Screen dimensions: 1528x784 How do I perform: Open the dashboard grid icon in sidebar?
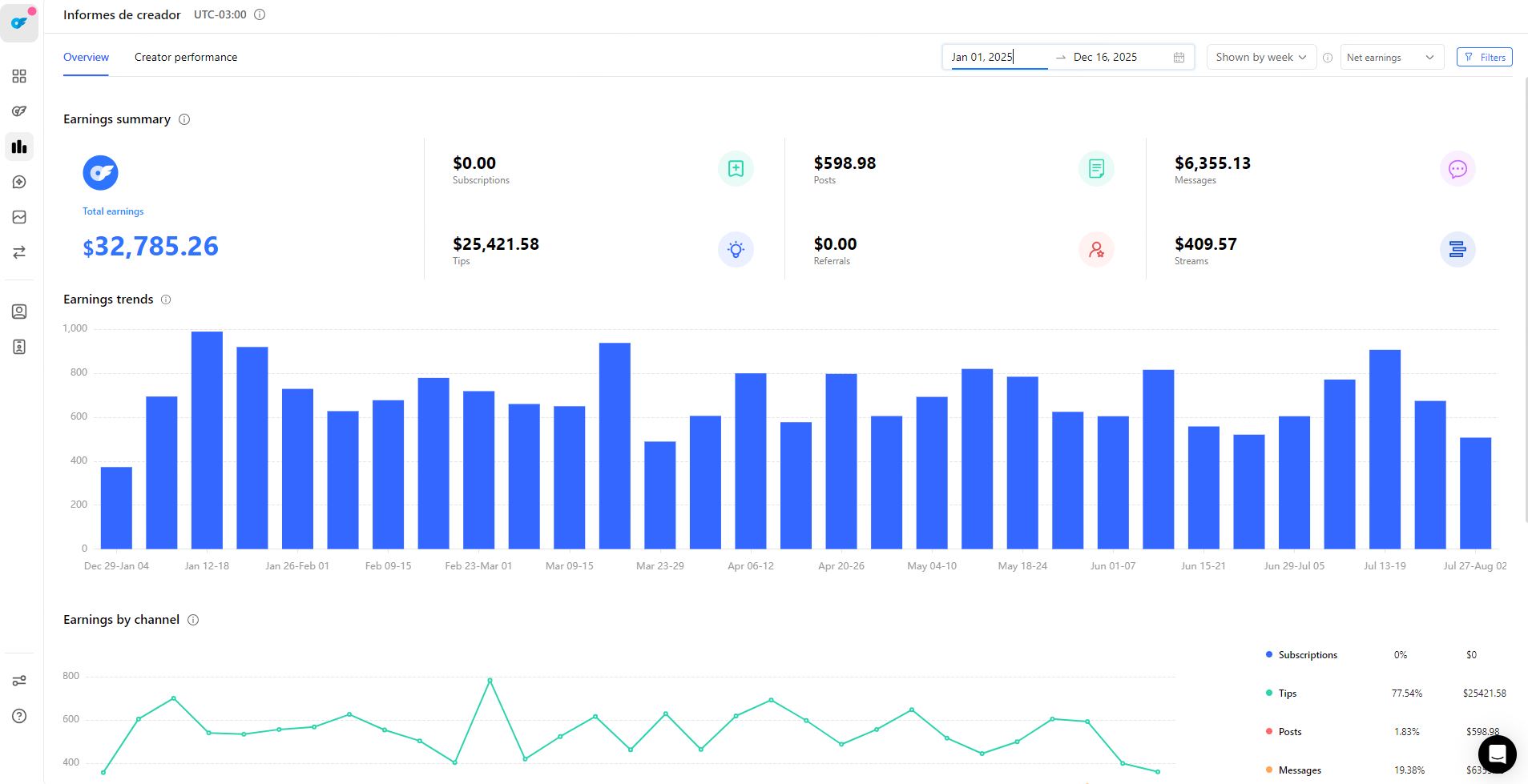pyautogui.click(x=19, y=76)
